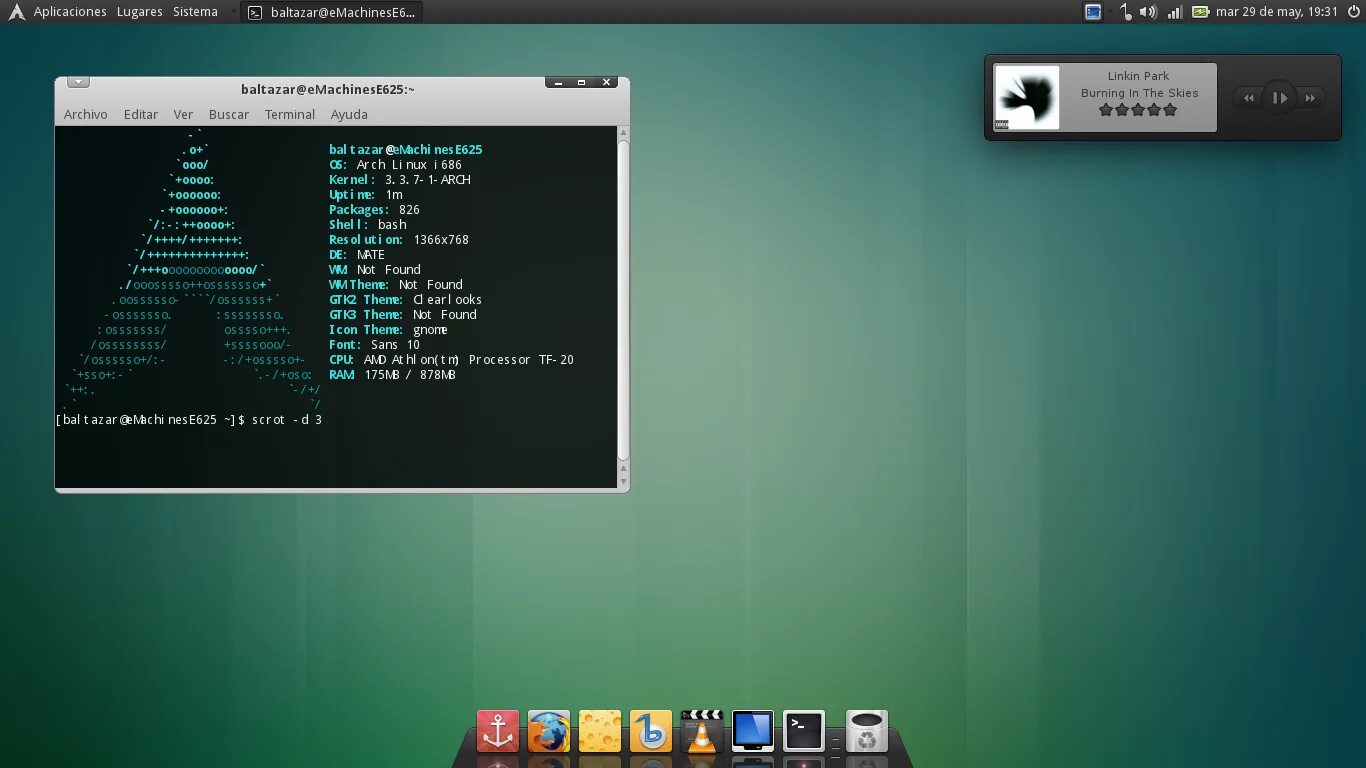
Task: Open the window menu dropdown on terminal titlebar
Action: point(78,83)
